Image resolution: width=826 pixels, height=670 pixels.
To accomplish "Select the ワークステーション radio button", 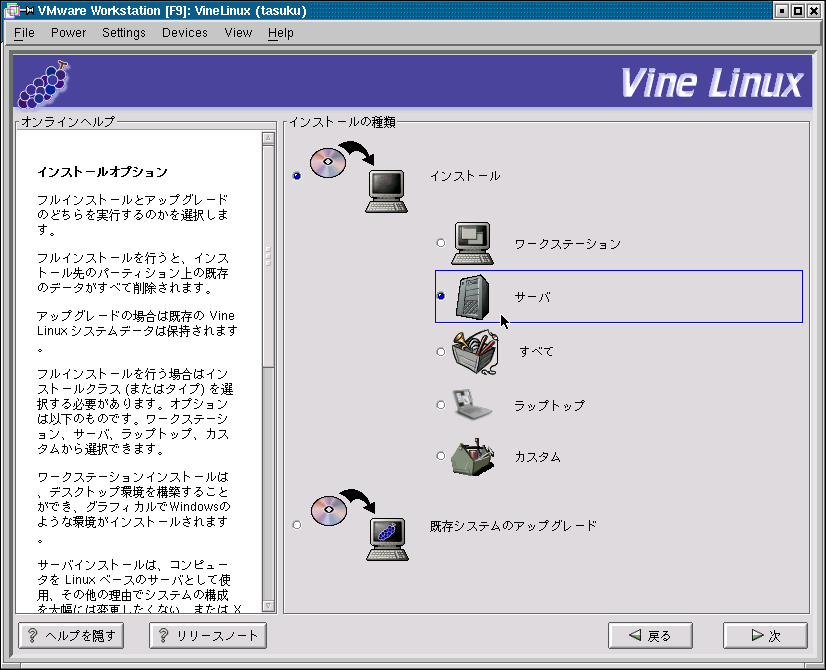I will point(441,243).
